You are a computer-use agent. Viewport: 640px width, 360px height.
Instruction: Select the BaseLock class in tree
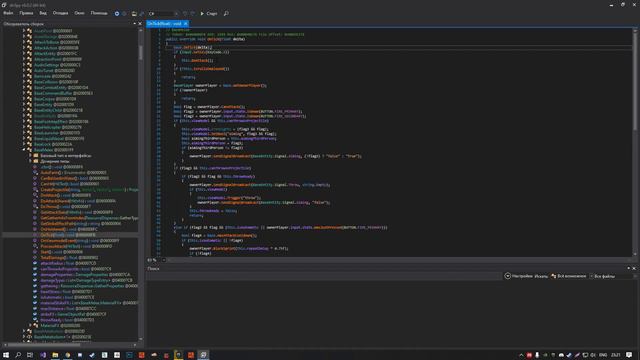click(53, 144)
